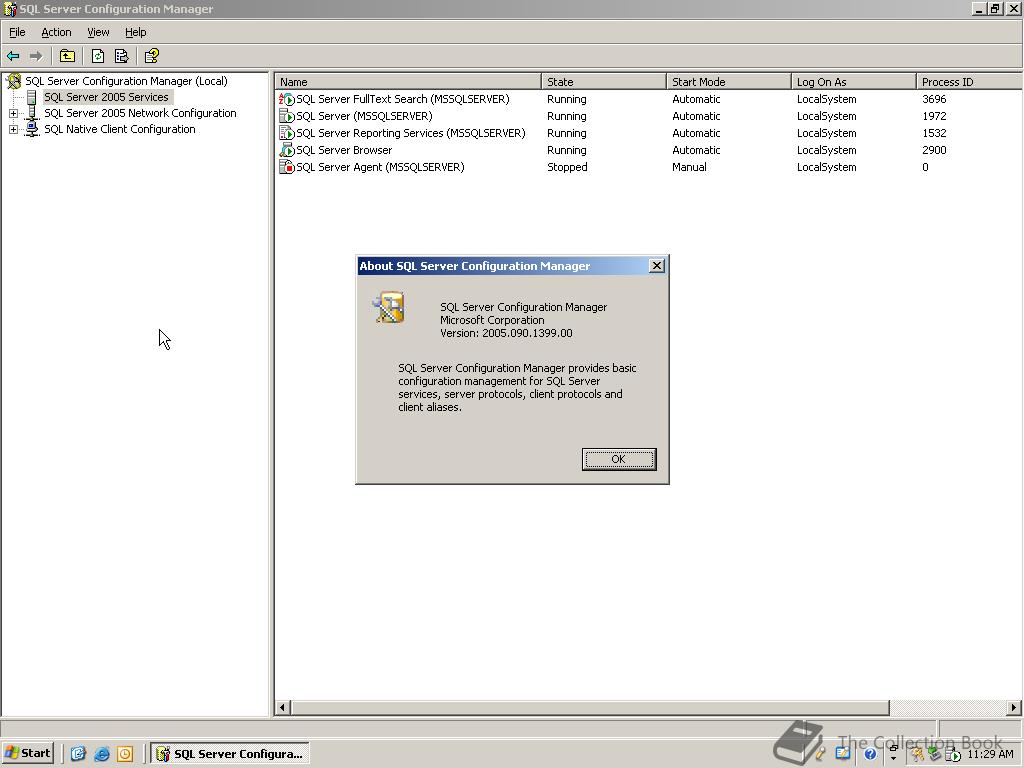Sort by the State column header
Image resolution: width=1024 pixels, height=768 pixels.
pos(604,82)
